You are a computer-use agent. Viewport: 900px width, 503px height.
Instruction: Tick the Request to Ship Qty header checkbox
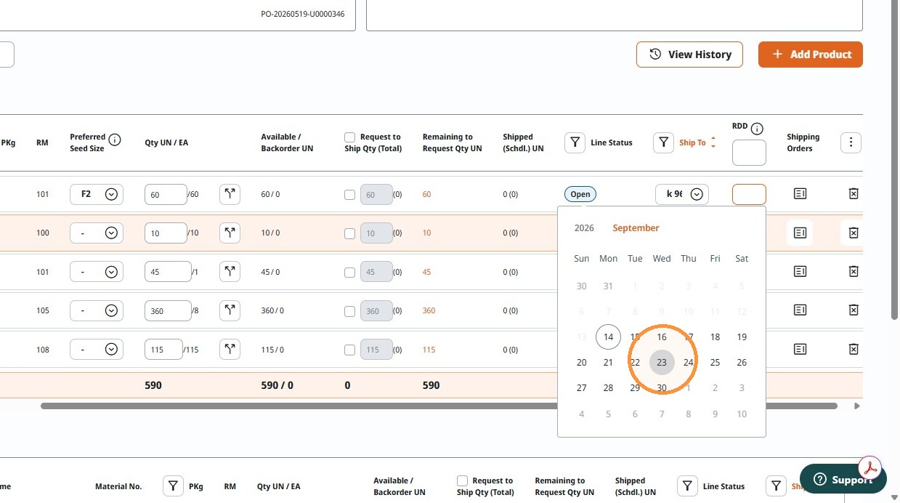click(350, 137)
